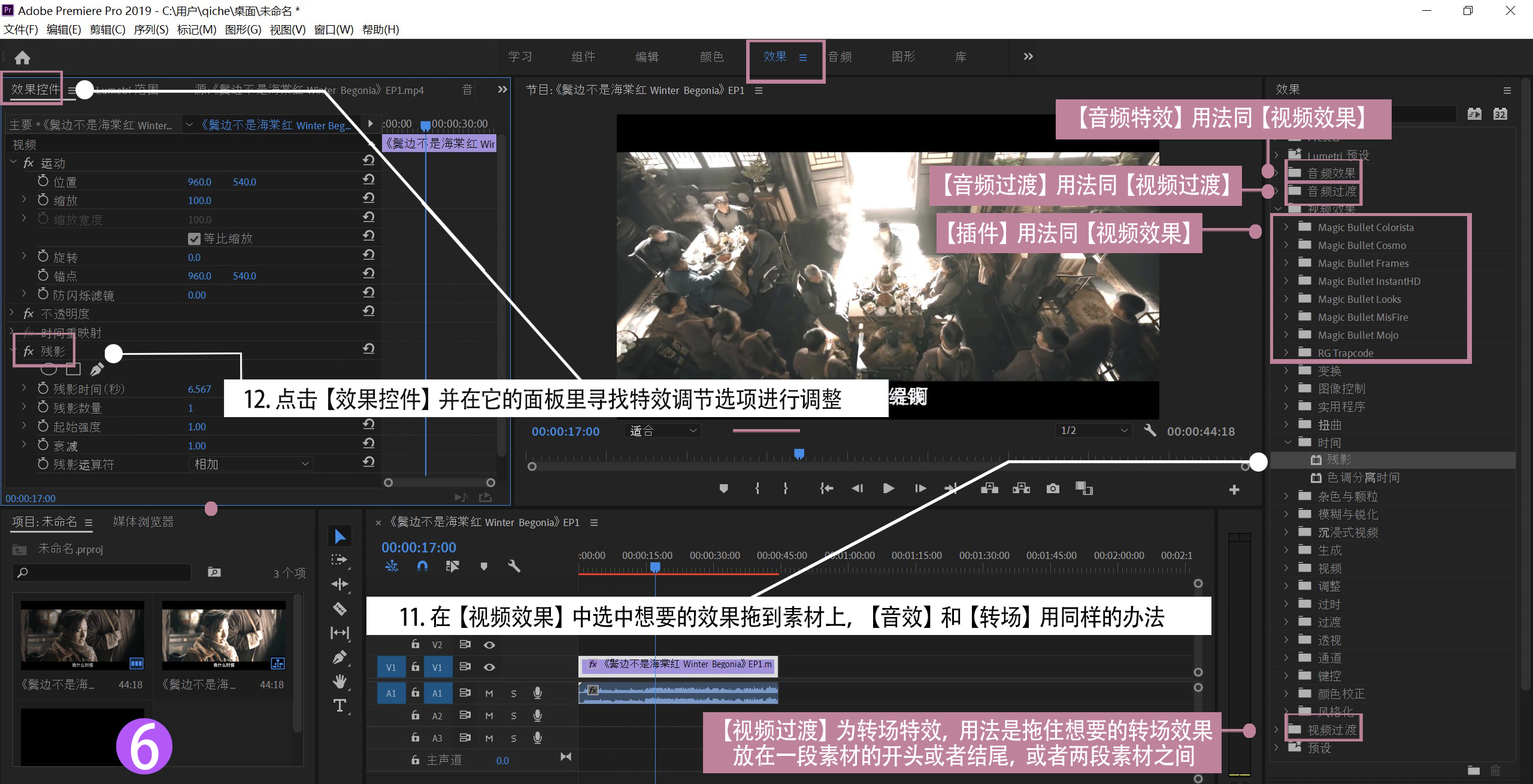Select the Selection tool arrow

pyautogui.click(x=340, y=536)
